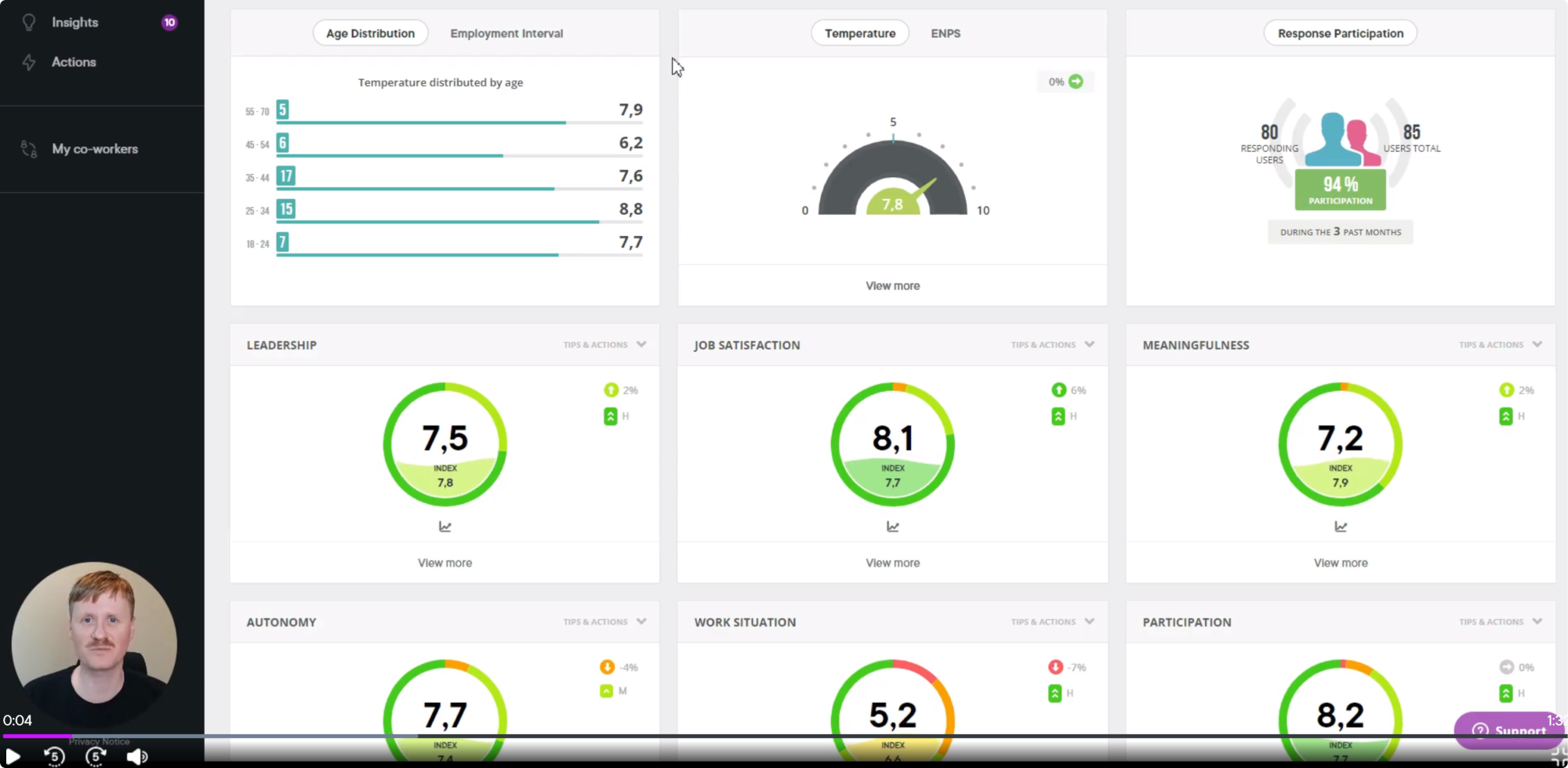Click the Actions lightning bolt icon
The height and width of the screenshot is (768, 1568).
(x=29, y=62)
